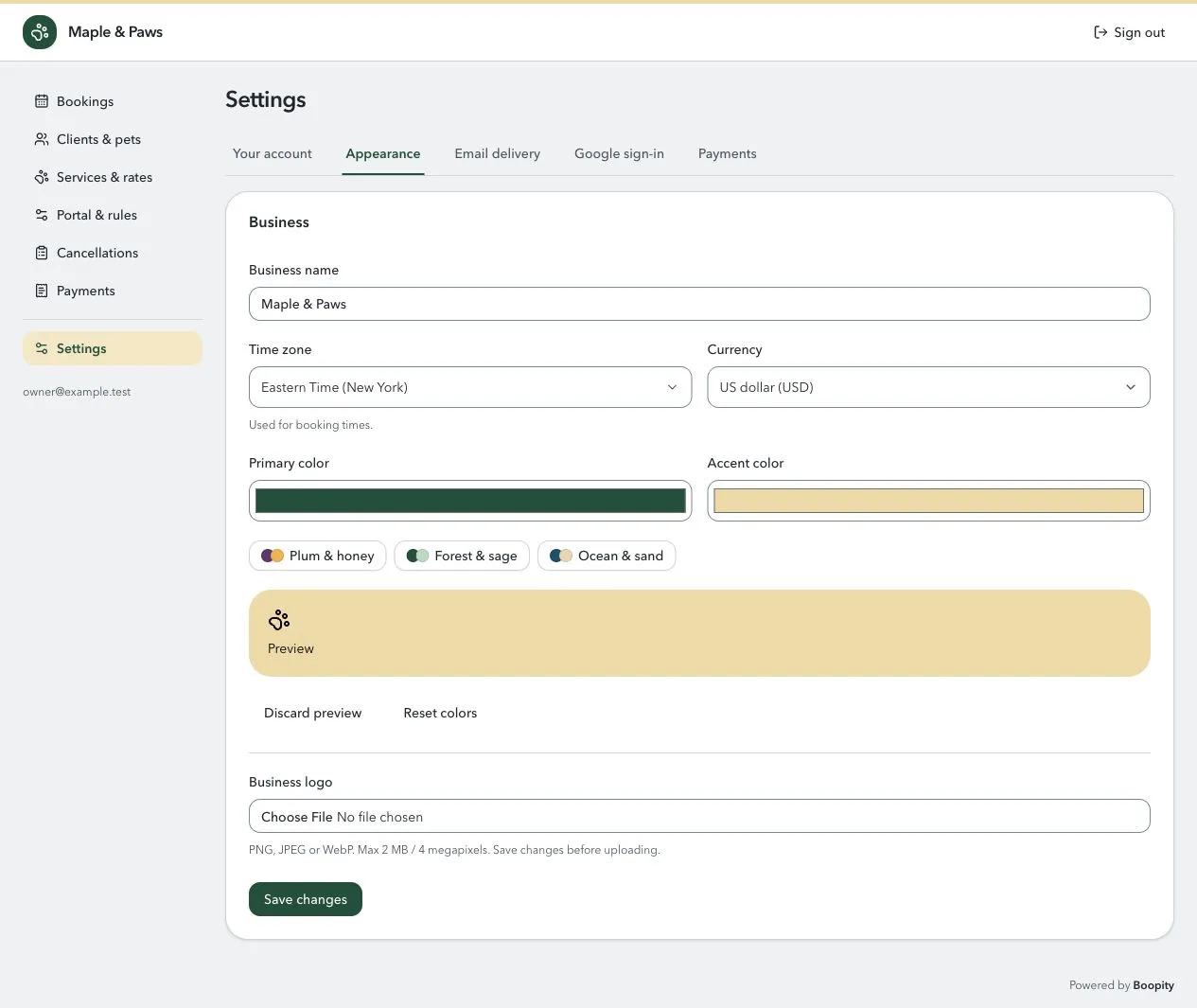Open the Payments settings tab
Image resolution: width=1197 pixels, height=1008 pixels.
728,153
